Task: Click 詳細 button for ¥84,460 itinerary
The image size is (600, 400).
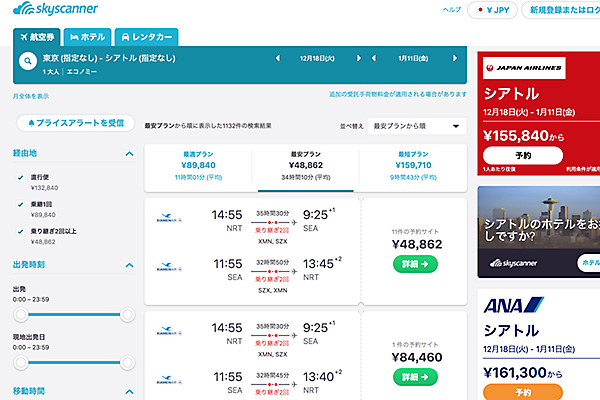Action: point(415,377)
